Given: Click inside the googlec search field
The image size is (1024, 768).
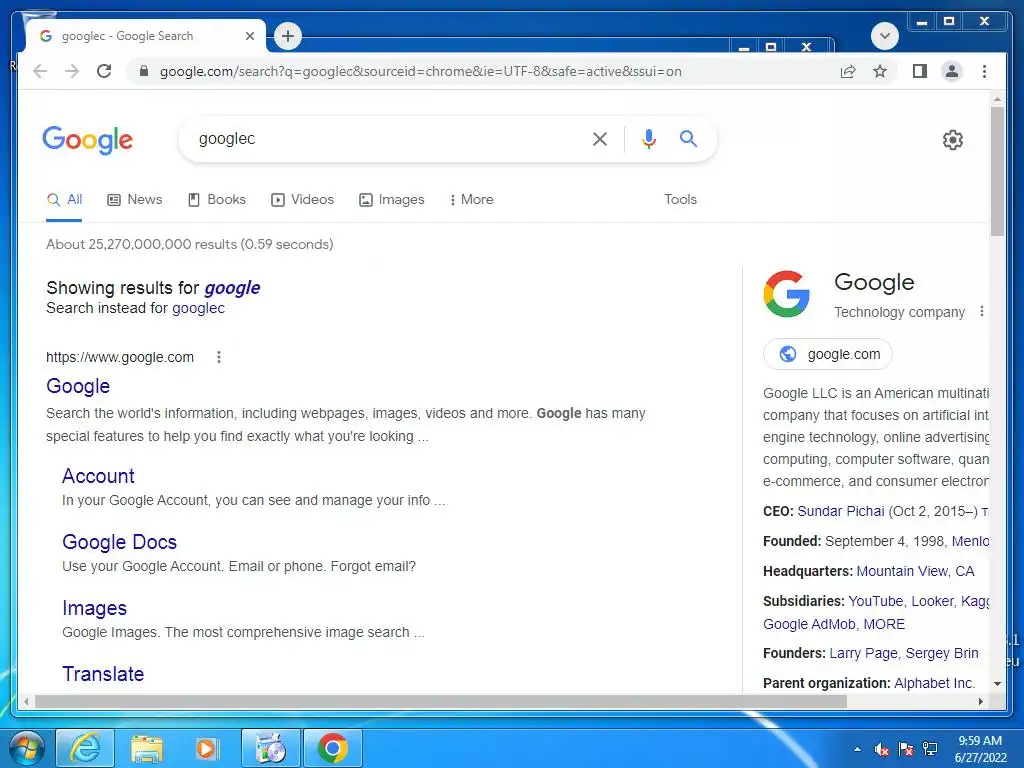Looking at the screenshot, I should pyautogui.click(x=385, y=138).
